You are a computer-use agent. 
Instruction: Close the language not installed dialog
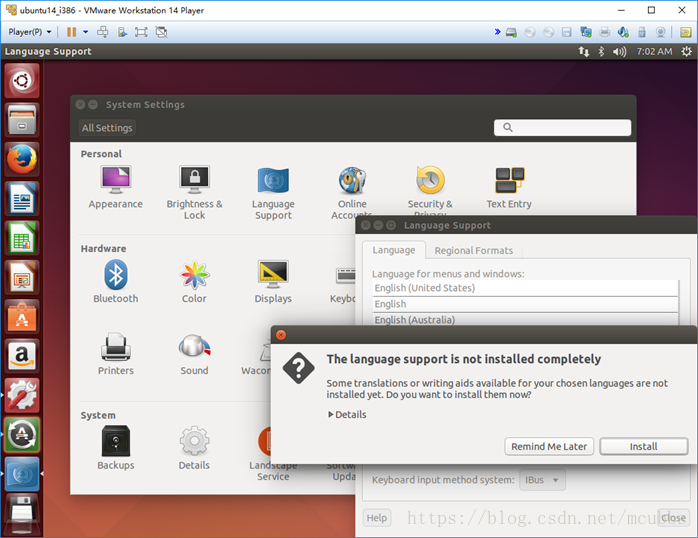coord(281,335)
